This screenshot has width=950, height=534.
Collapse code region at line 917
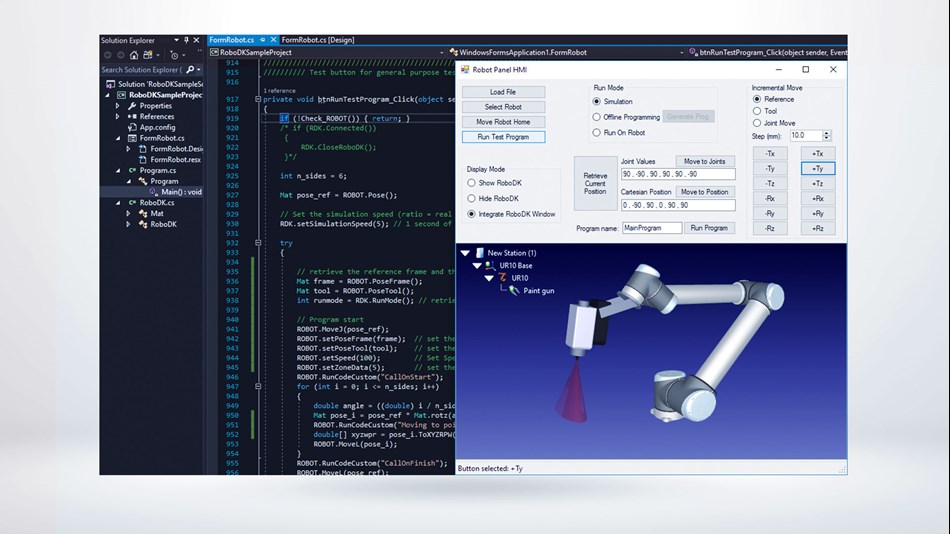pos(258,99)
